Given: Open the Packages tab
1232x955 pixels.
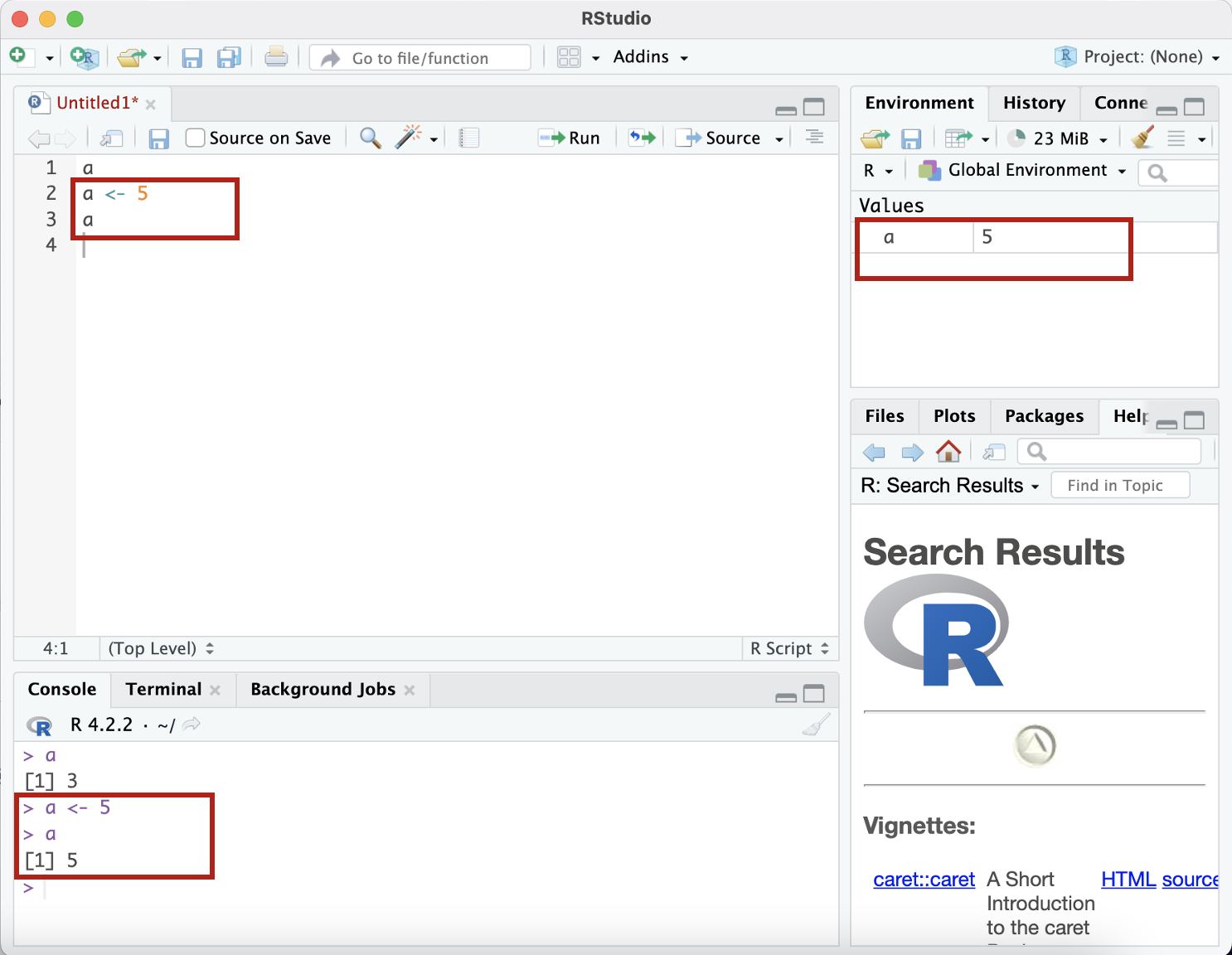Looking at the screenshot, I should [x=1044, y=416].
